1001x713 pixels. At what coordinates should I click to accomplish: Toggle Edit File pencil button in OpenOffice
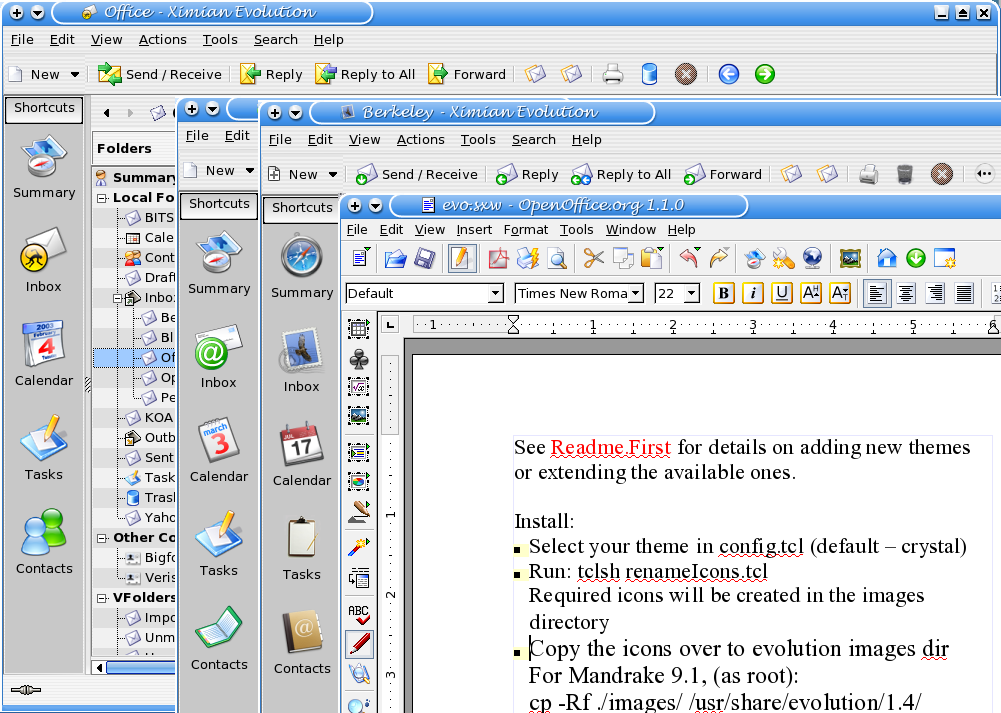pos(462,259)
